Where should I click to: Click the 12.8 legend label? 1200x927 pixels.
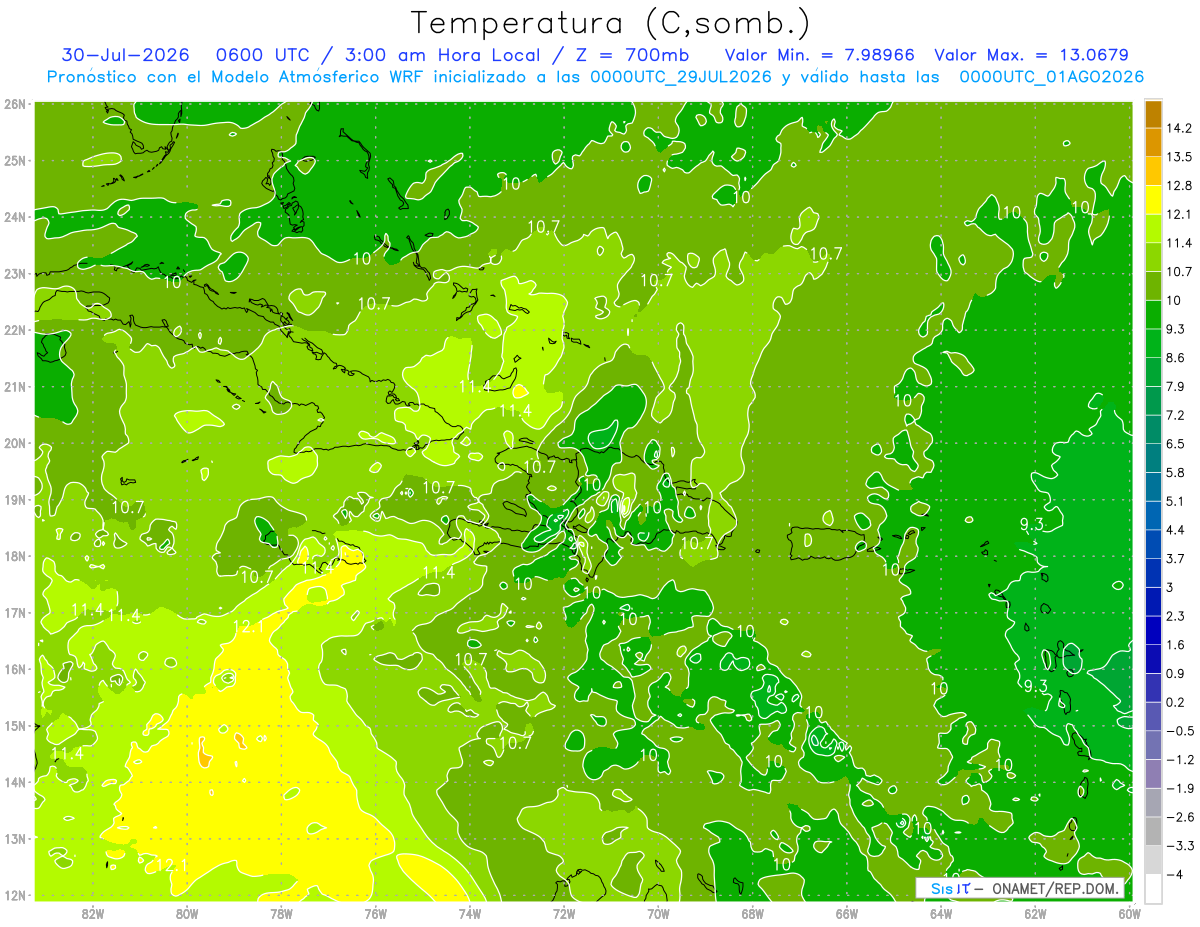(1179, 185)
